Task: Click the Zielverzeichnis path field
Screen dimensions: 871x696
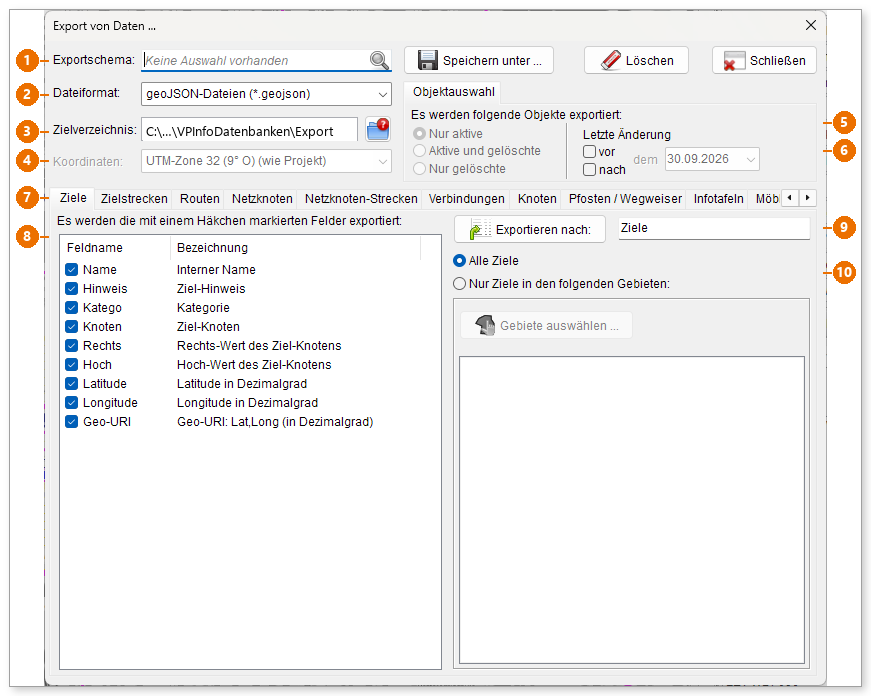Action: pyautogui.click(x=249, y=131)
